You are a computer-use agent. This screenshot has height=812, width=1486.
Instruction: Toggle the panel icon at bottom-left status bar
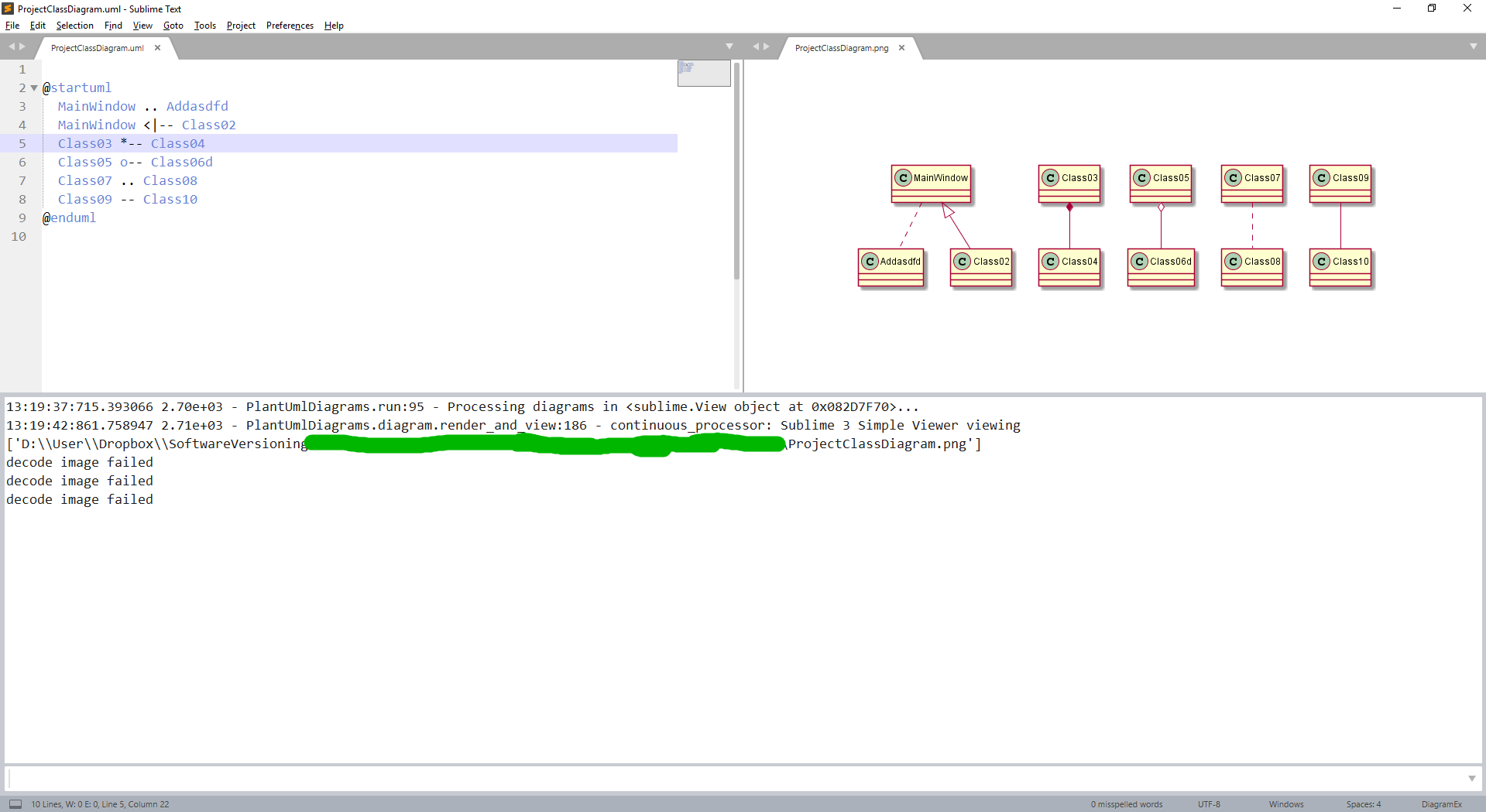(14, 803)
